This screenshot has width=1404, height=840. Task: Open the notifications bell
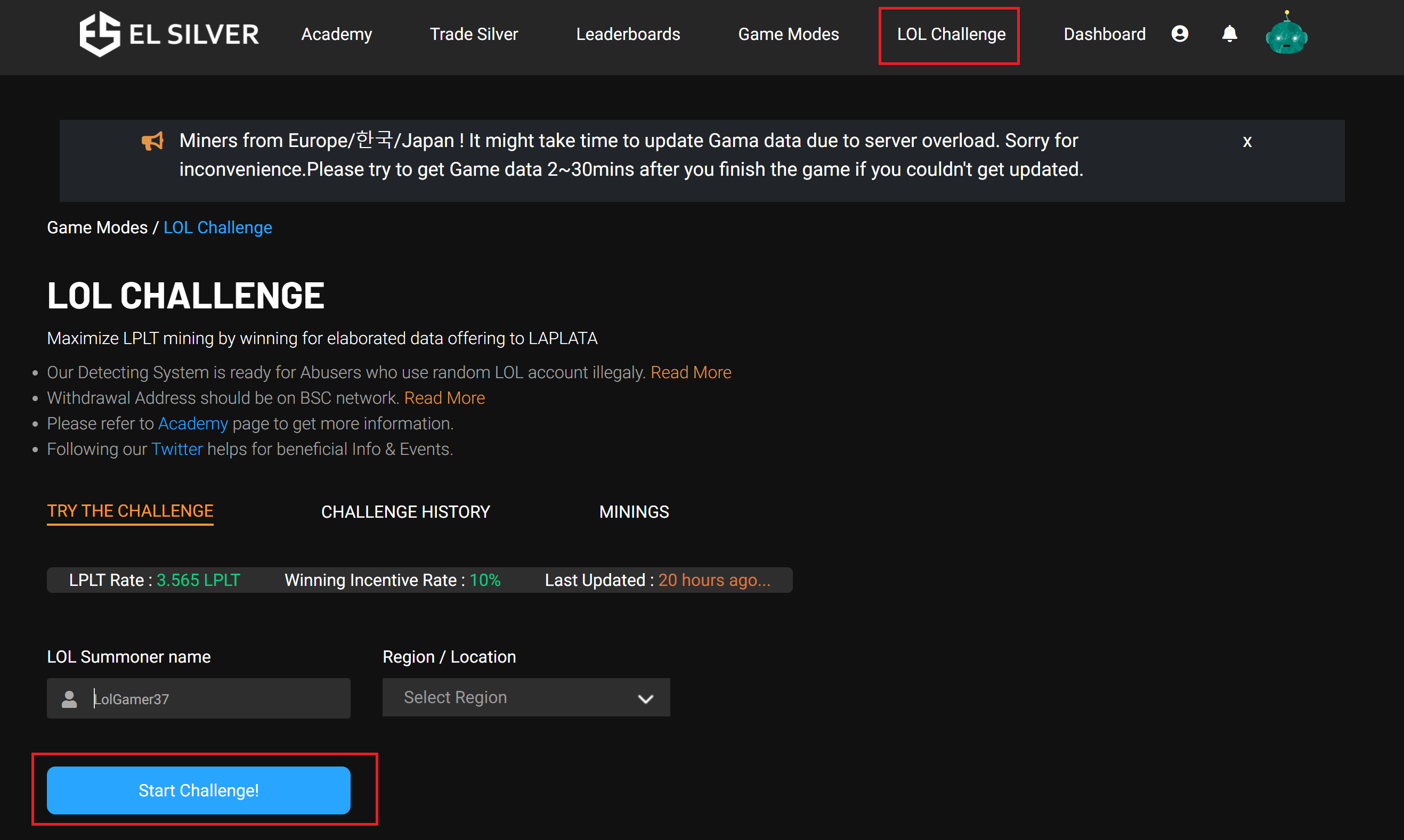(x=1229, y=34)
